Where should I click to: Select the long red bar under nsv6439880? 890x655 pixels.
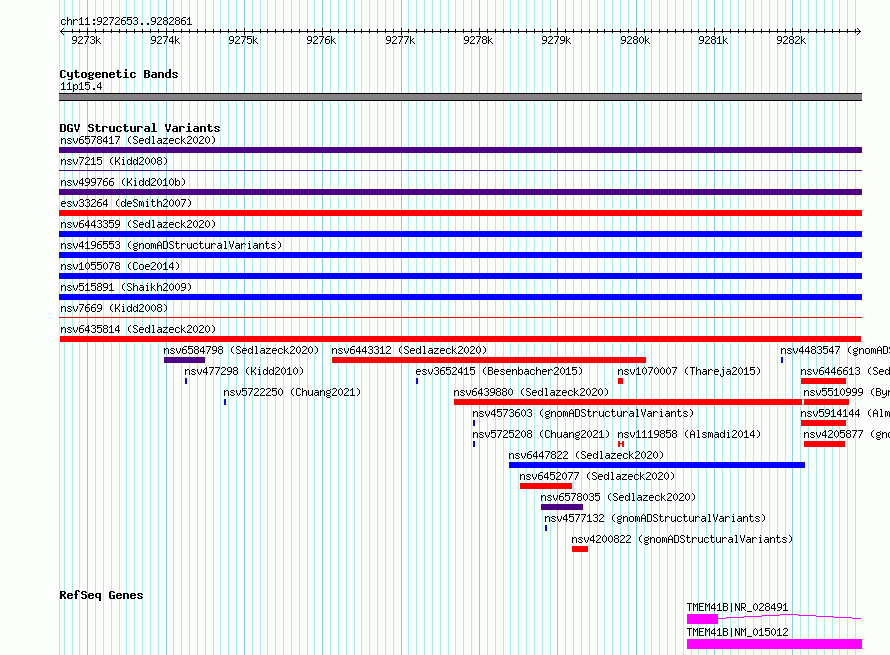(628, 402)
